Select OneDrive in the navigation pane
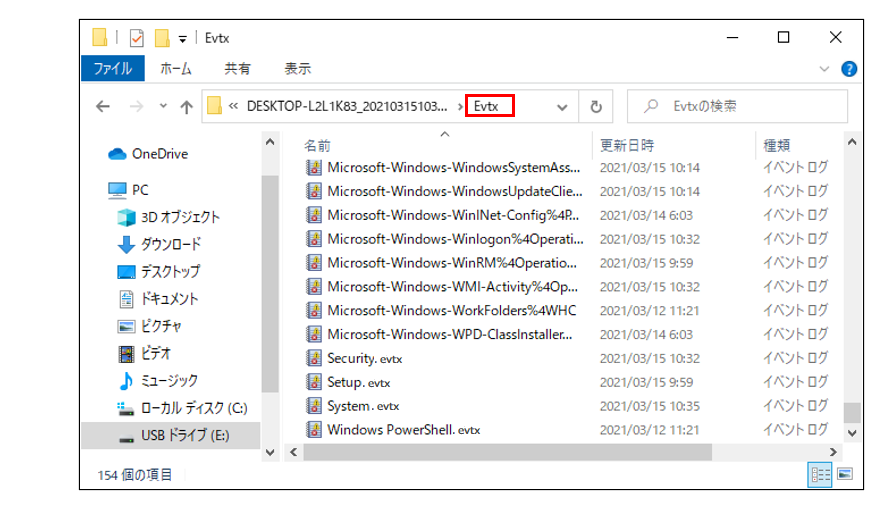The width and height of the screenshot is (886, 507). point(148,154)
